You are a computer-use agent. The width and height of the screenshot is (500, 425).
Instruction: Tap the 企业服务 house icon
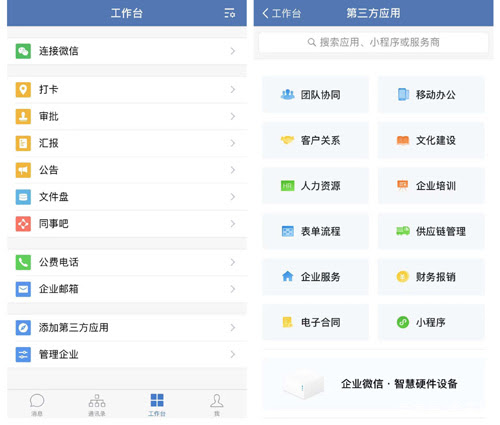[x=287, y=276]
